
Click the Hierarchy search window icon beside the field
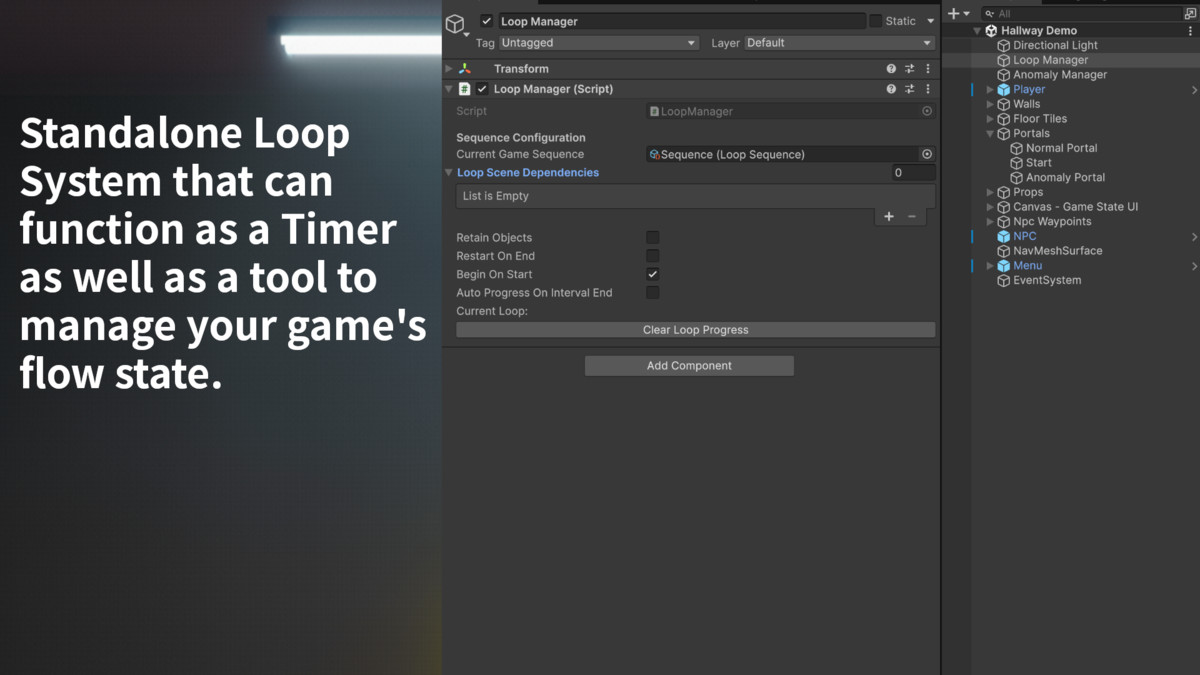(x=1190, y=13)
